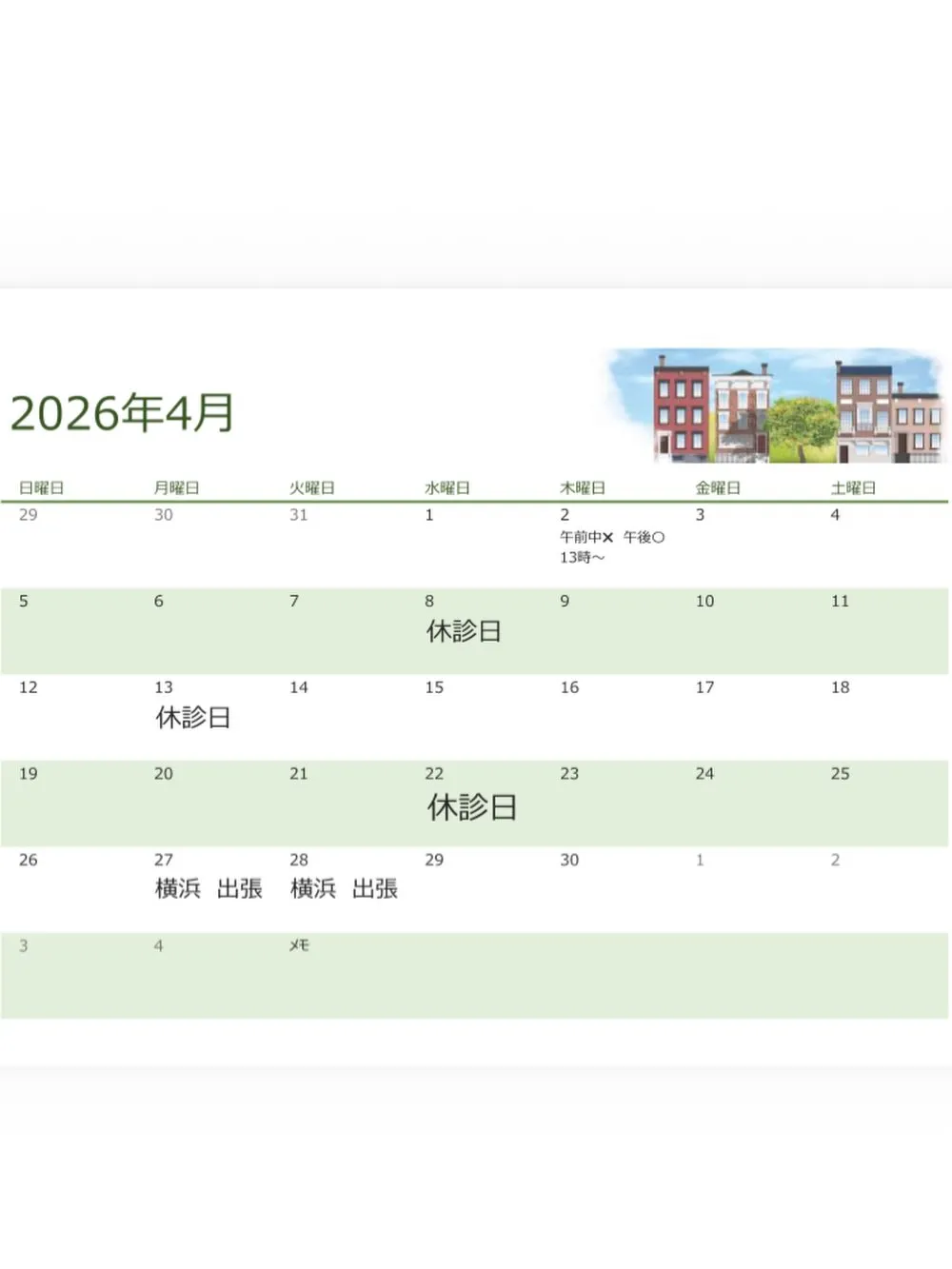Screen dimensions: 952x1269
Task: Select 横浜 出張 entry on the 27th
Action: click(x=208, y=888)
